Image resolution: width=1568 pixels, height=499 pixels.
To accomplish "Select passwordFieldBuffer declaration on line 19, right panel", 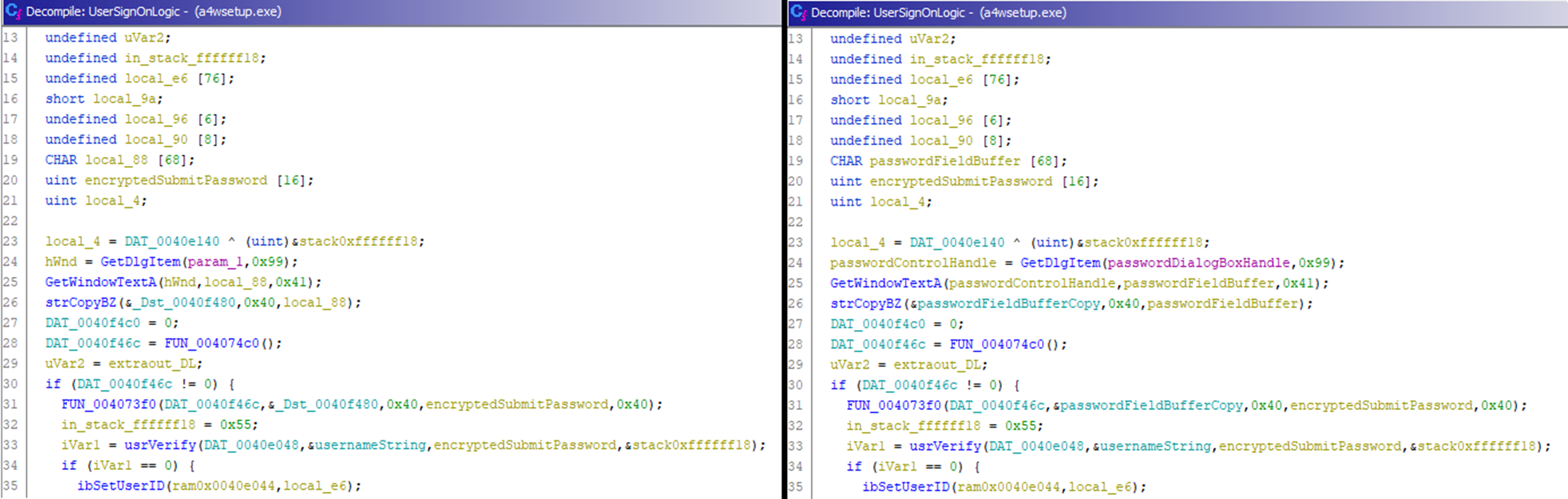I will coord(944,161).
